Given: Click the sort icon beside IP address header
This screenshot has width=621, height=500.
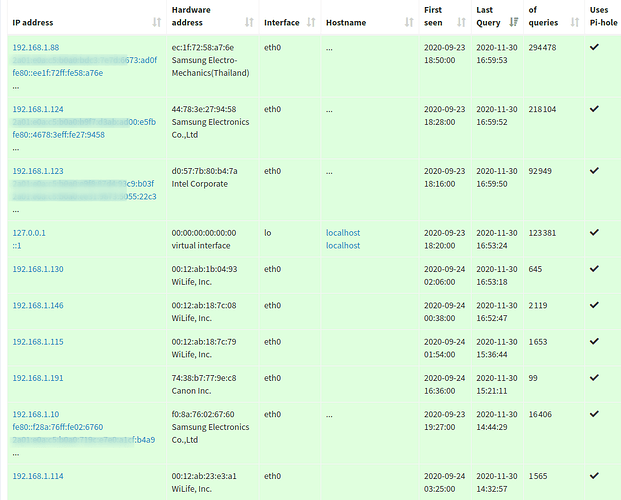Looking at the screenshot, I should point(156,22).
